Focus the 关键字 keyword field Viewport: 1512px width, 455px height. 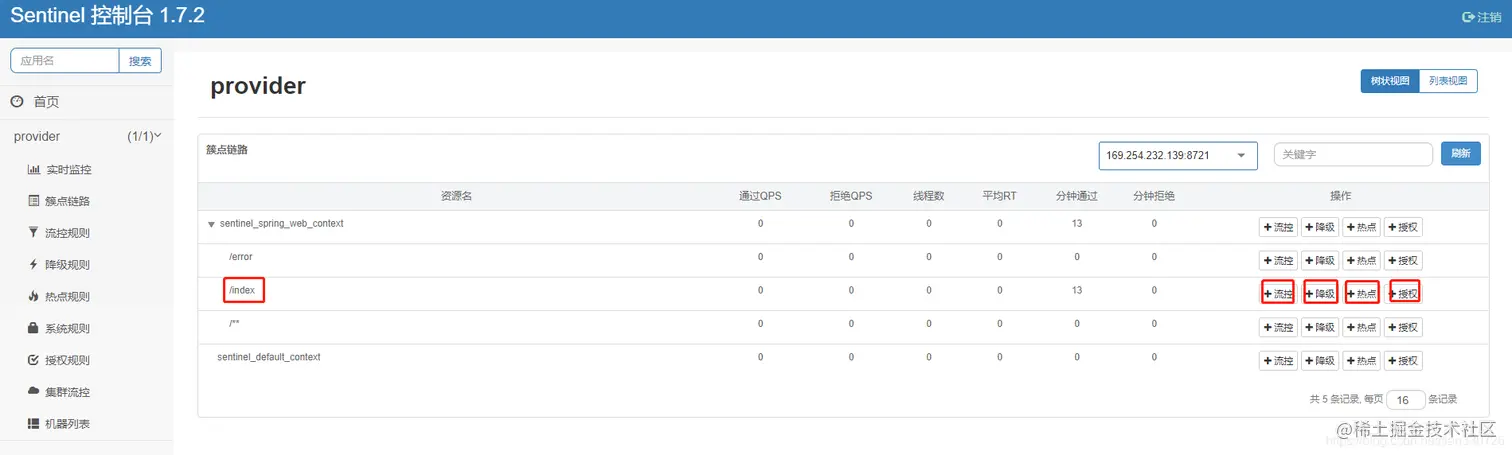(1353, 154)
